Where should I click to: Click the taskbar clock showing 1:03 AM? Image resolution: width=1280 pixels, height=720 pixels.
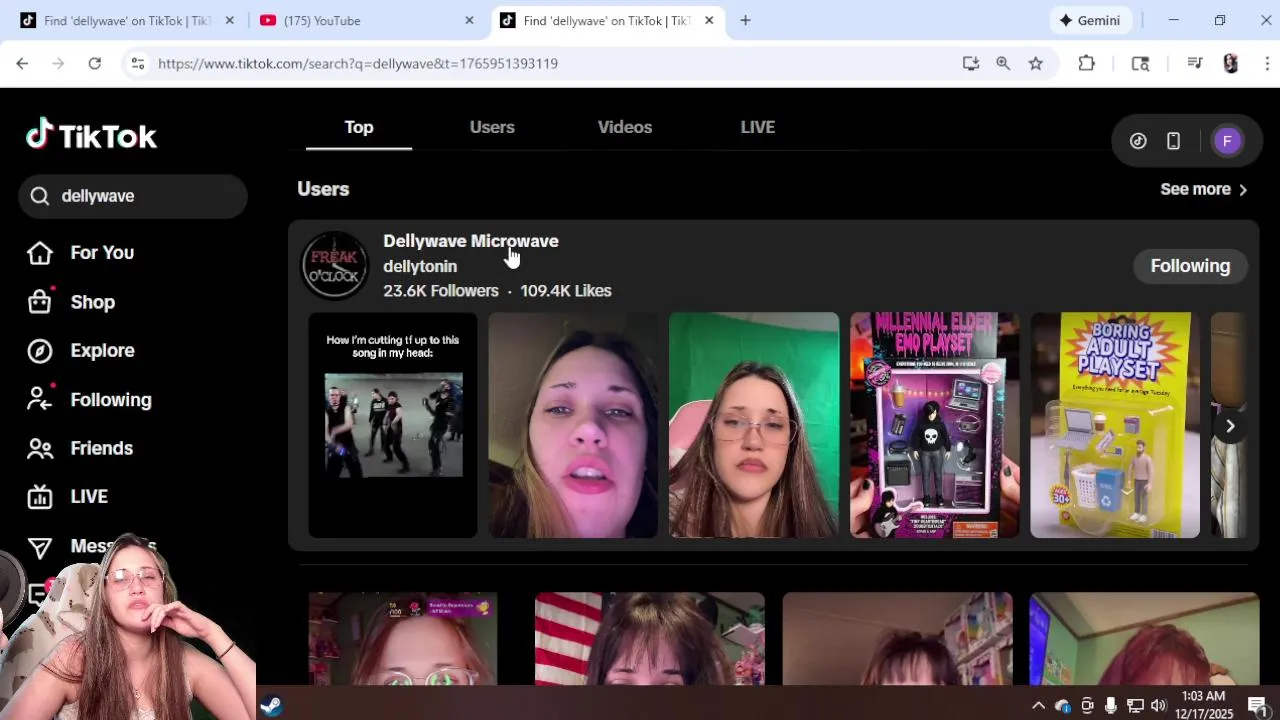[x=1203, y=705]
